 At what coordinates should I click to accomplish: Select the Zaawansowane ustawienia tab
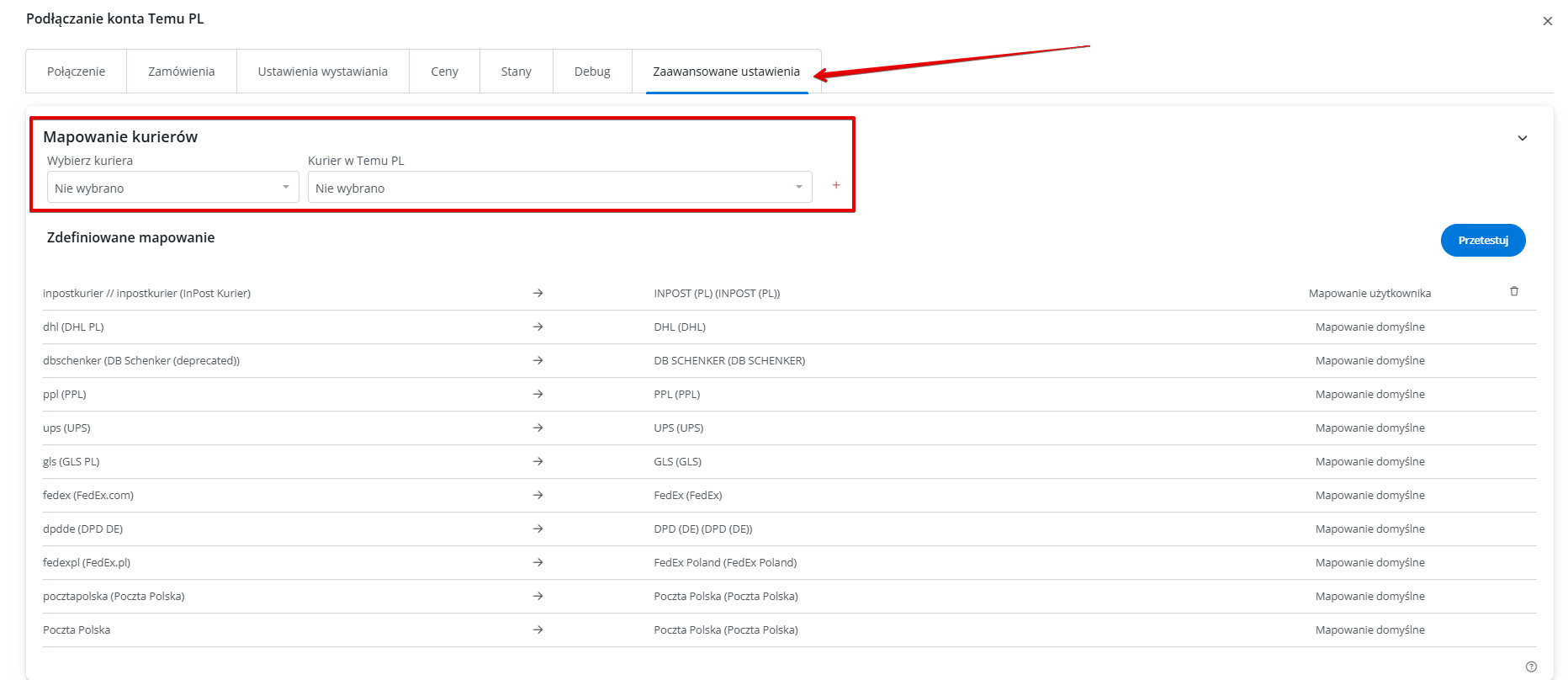(726, 72)
